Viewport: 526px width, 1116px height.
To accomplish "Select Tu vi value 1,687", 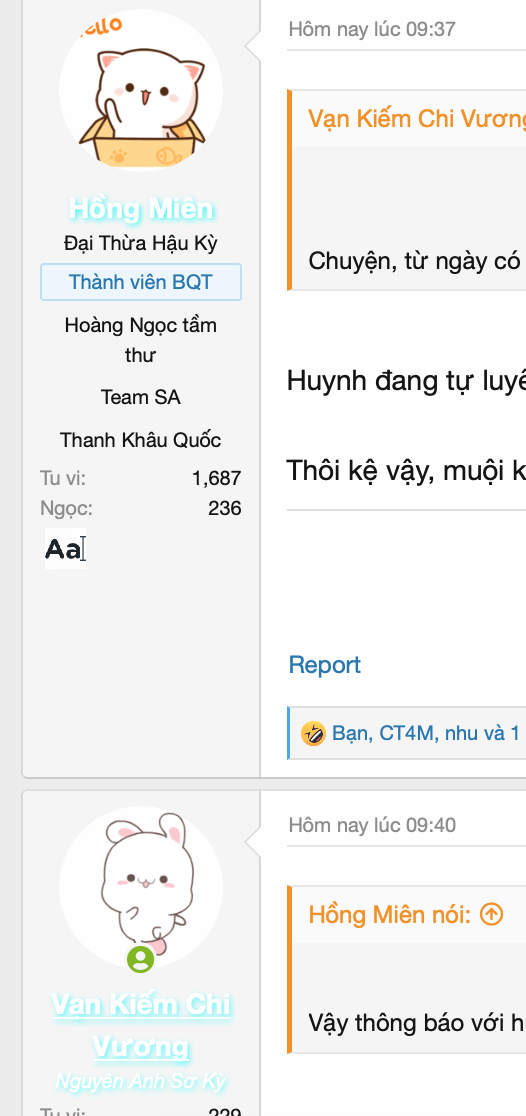I will (x=216, y=478).
